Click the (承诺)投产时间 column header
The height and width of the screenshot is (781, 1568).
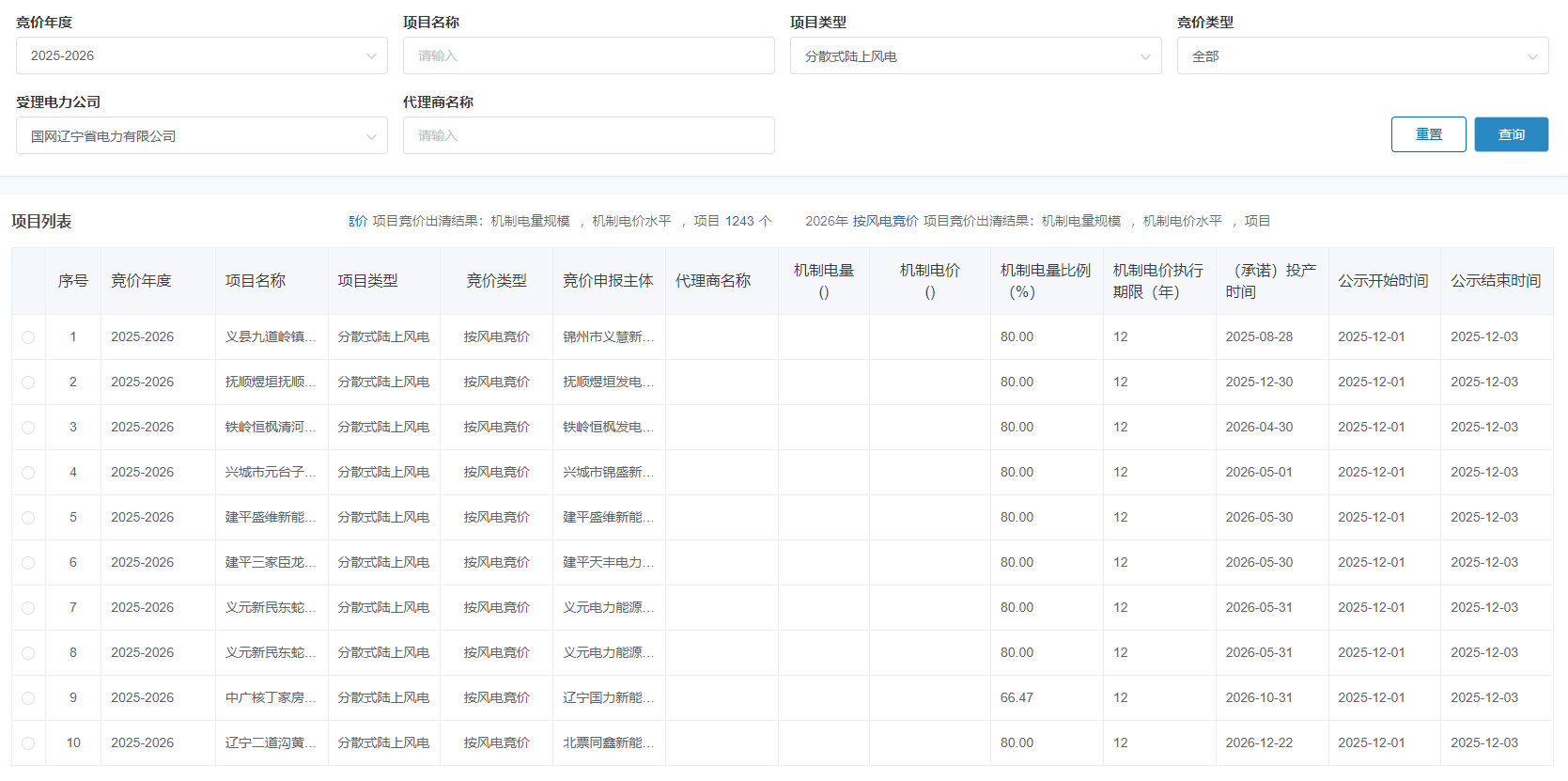[x=1271, y=281]
